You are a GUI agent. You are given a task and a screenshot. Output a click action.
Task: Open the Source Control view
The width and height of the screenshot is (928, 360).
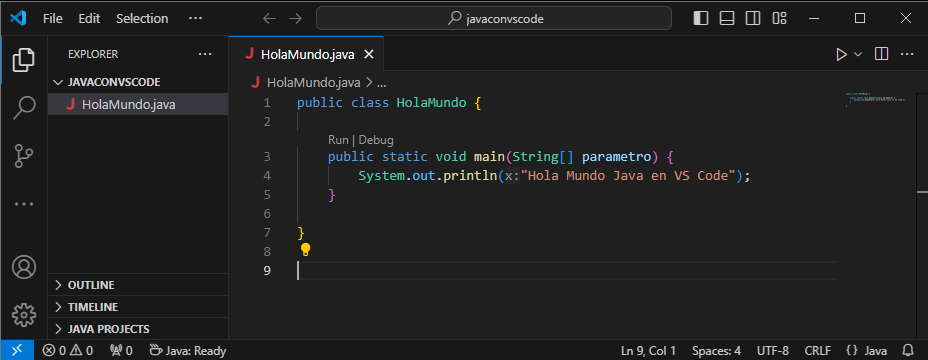point(24,156)
